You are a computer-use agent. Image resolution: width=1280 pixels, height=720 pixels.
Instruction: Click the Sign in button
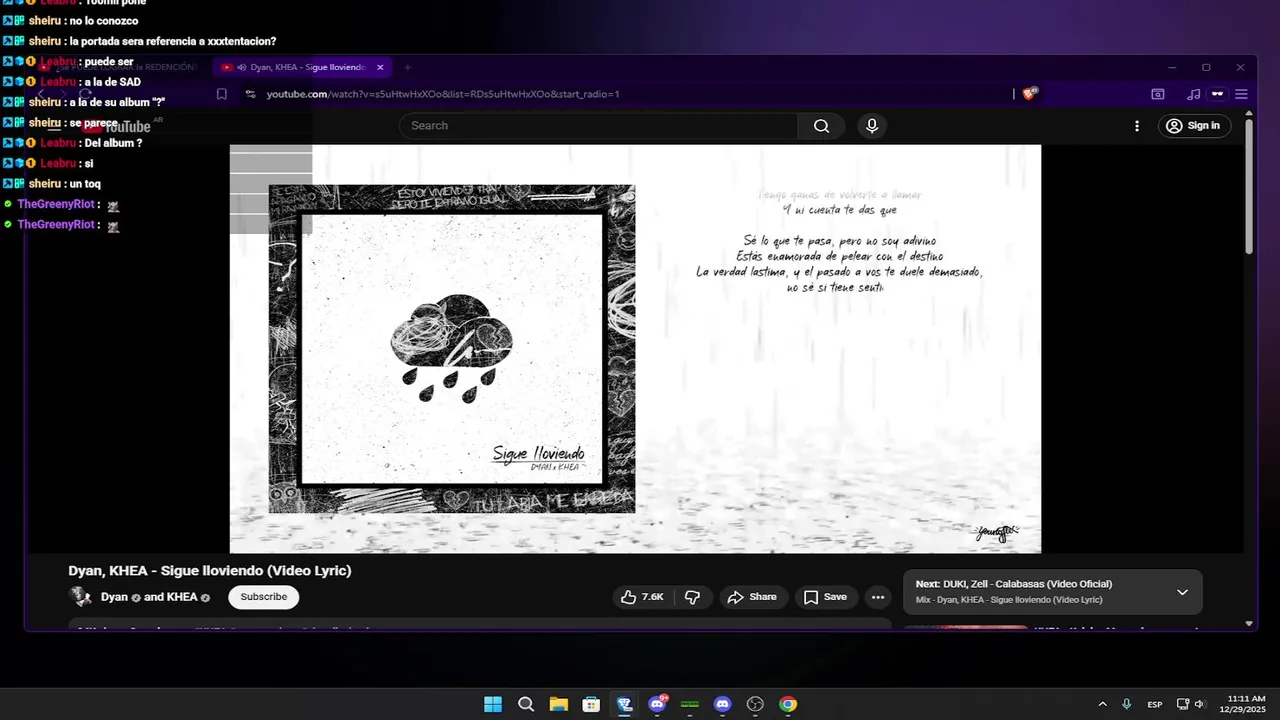click(x=1194, y=126)
